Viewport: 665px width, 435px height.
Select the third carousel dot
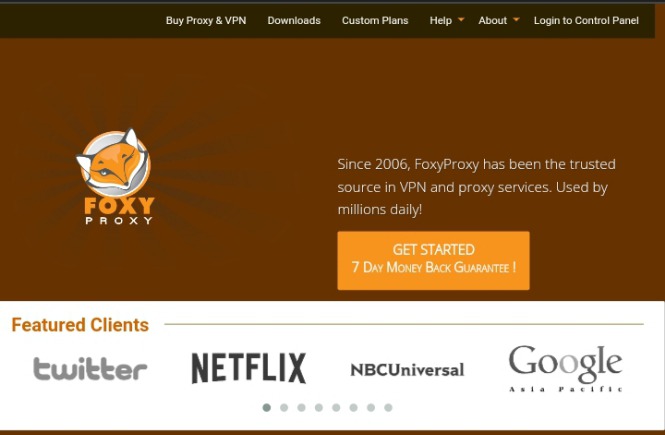tap(302, 407)
